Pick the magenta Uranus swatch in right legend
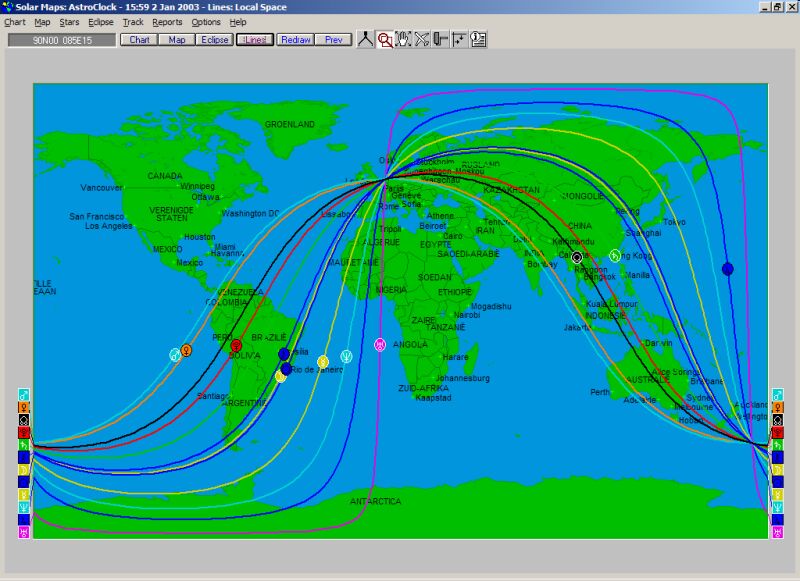This screenshot has height=581, width=800. [x=777, y=532]
